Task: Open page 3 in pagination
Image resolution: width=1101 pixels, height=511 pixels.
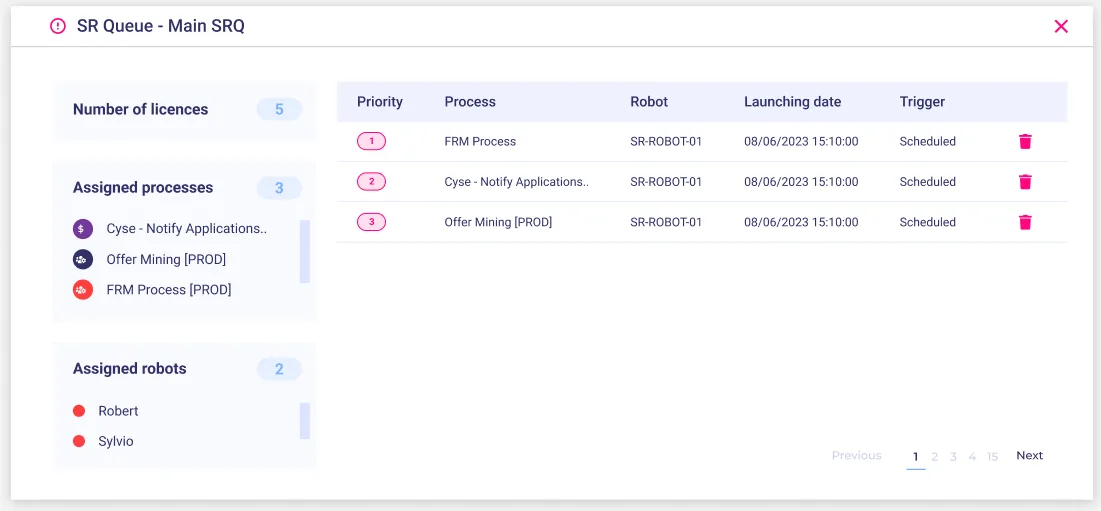Action: point(954,457)
